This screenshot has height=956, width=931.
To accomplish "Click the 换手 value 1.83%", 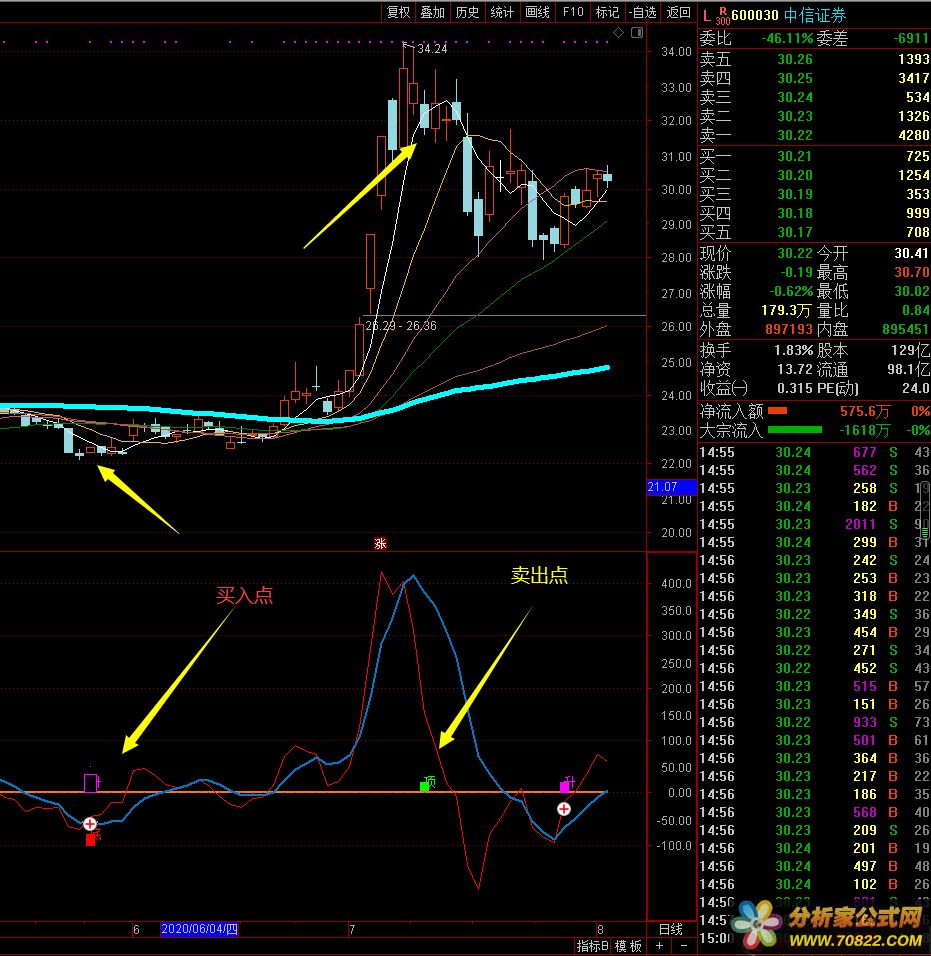I will [x=793, y=351].
